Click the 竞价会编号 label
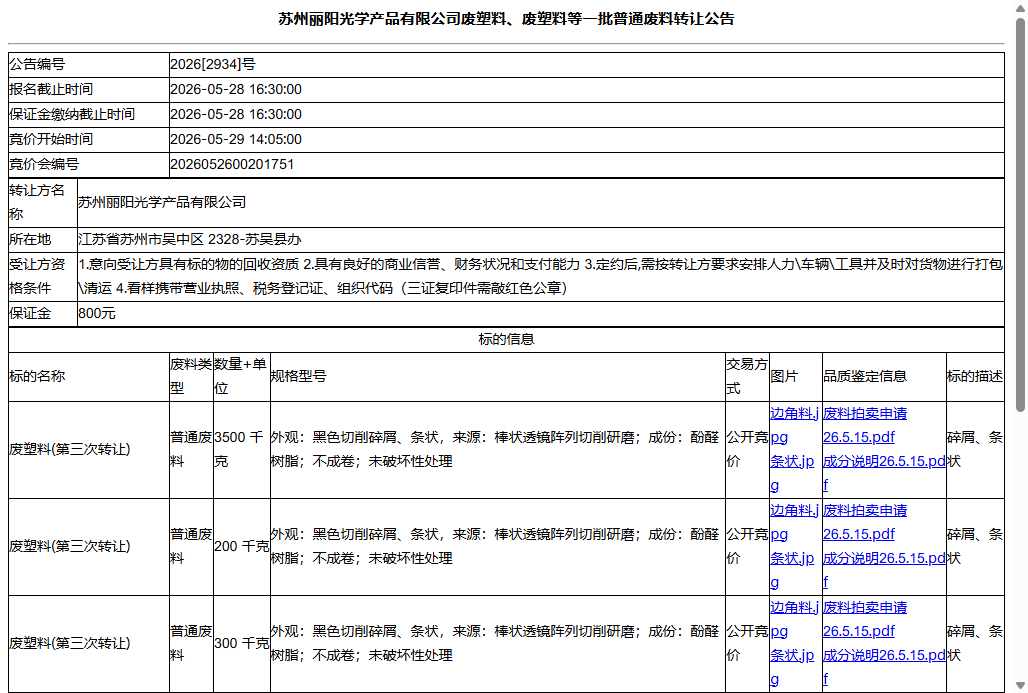1028x693 pixels. tap(44, 164)
